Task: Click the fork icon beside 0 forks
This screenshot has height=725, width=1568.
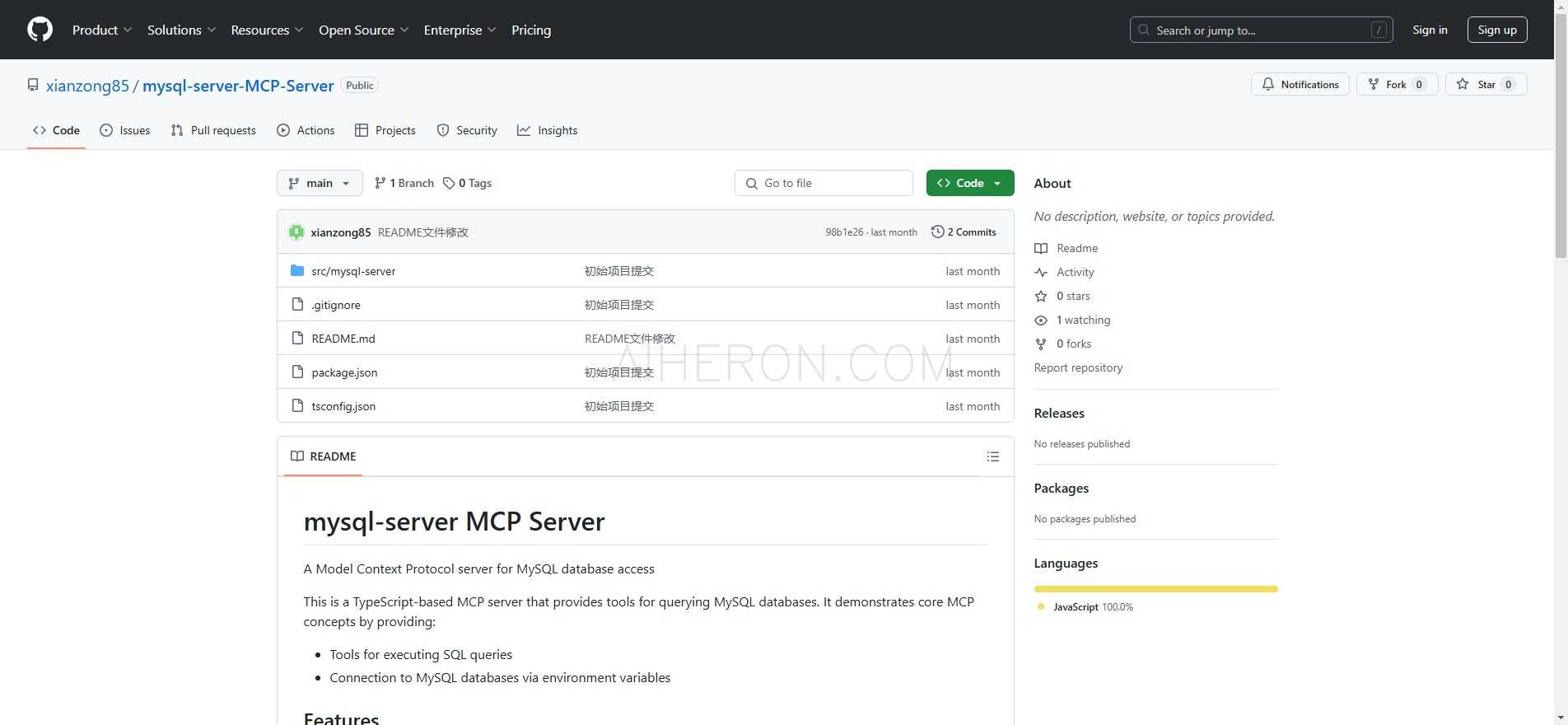Action: point(1041,344)
